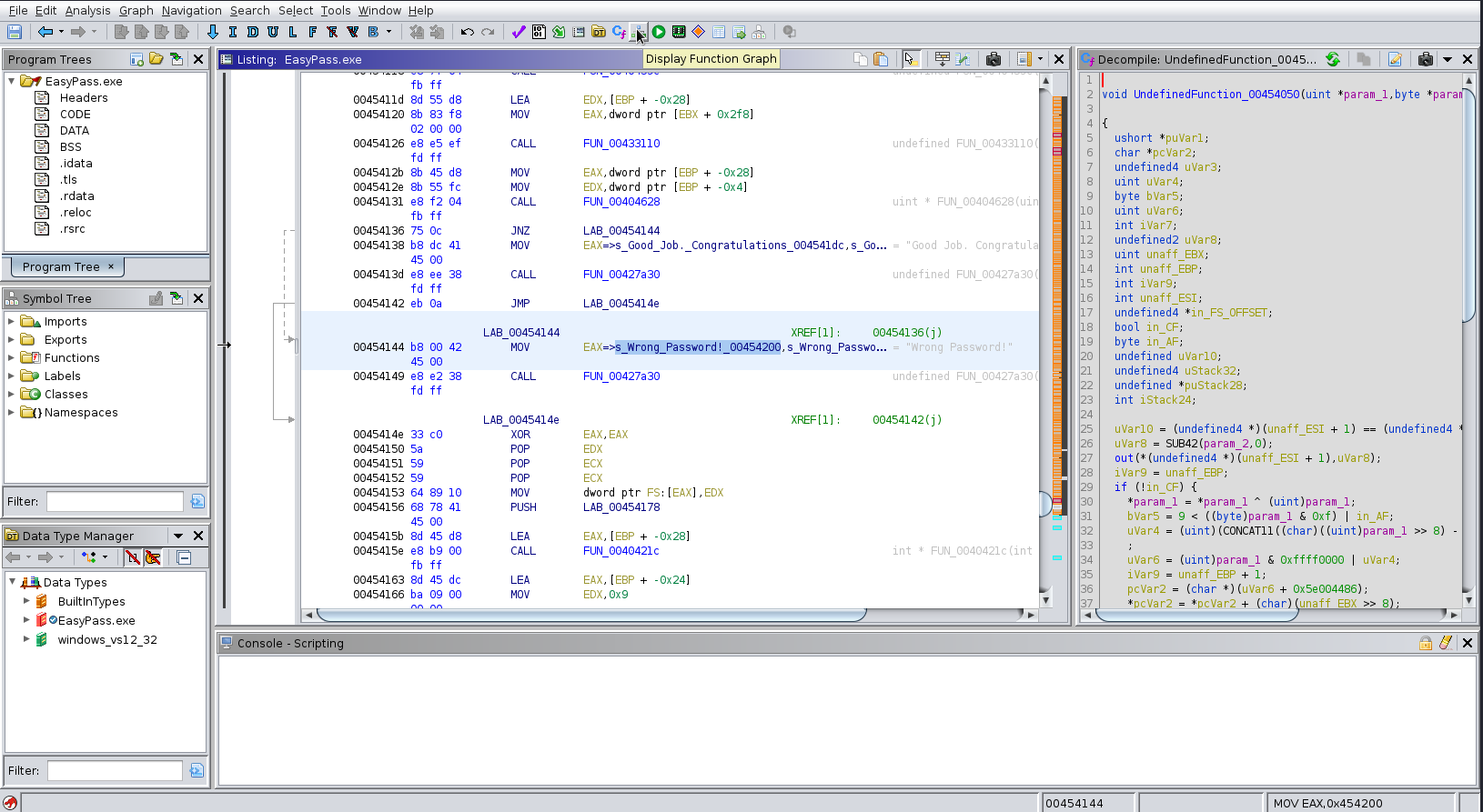Take a snapshot of the Listing panel
Viewport: 1483px width, 812px height.
pyautogui.click(x=994, y=59)
